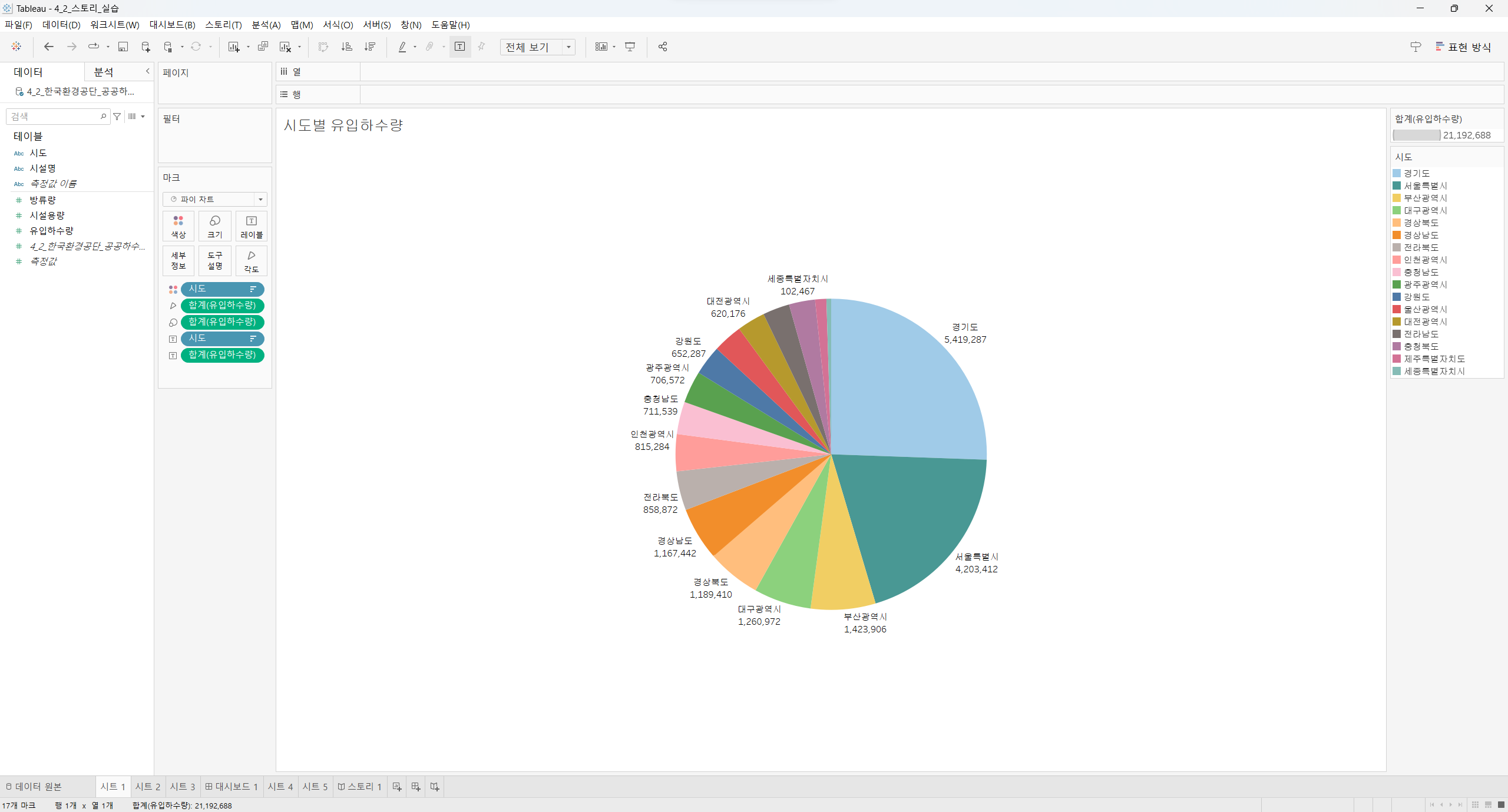
Task: Toggle Show Cards toolbar button
Action: pos(601,47)
